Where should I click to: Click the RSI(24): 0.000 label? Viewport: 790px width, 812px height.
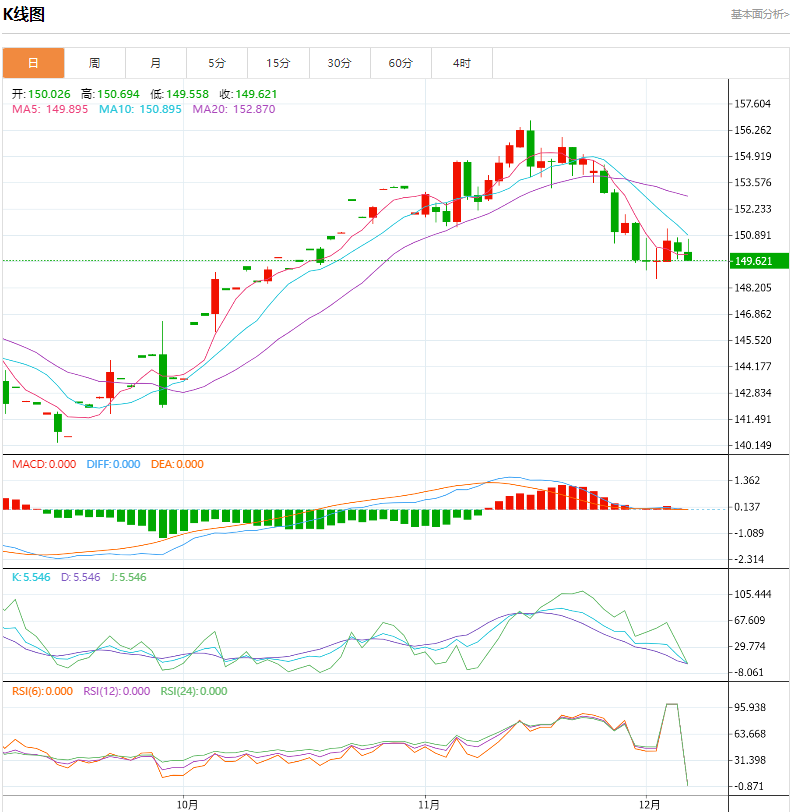click(194, 691)
